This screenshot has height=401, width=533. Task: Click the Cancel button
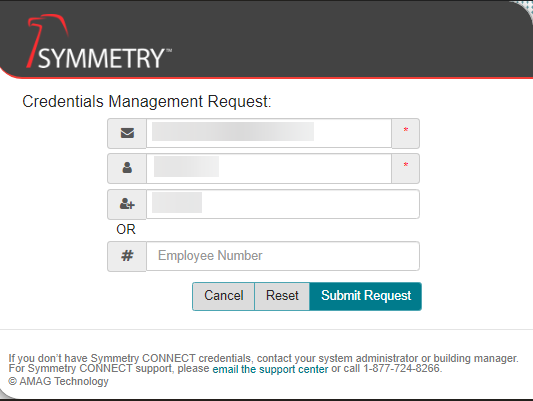click(x=224, y=296)
